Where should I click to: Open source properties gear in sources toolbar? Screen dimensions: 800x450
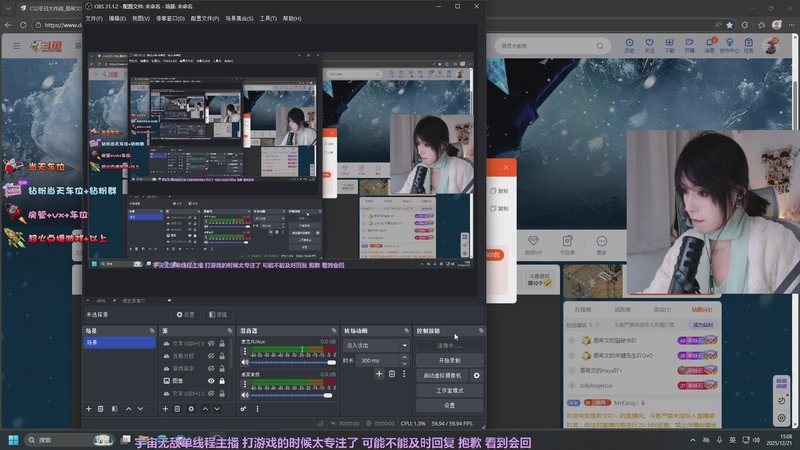point(191,409)
